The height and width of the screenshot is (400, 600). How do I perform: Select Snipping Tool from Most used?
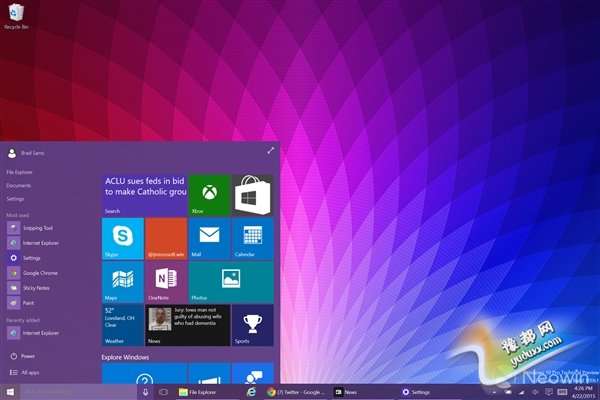(37, 227)
